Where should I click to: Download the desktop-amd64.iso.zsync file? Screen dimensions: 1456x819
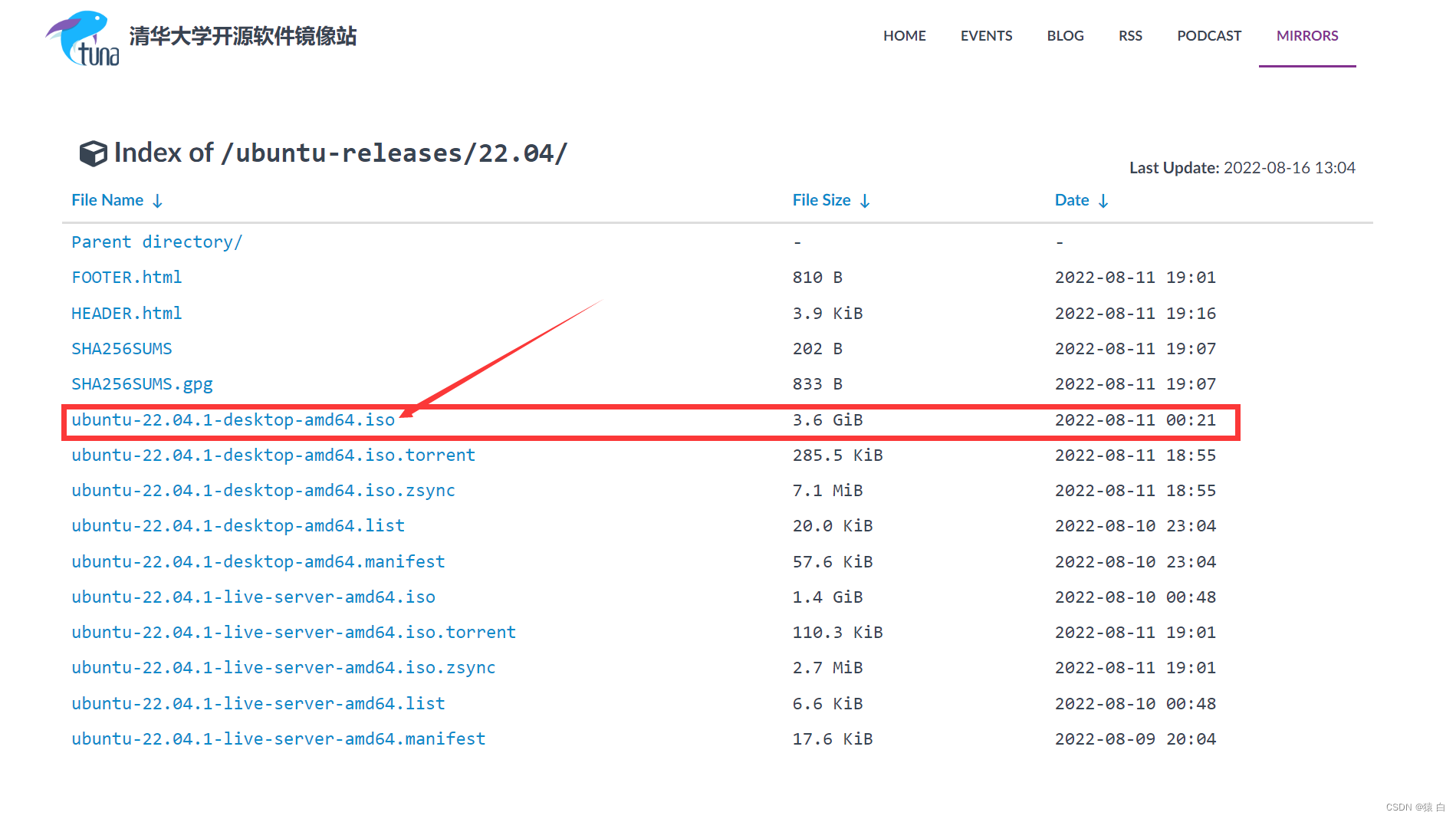click(x=263, y=491)
